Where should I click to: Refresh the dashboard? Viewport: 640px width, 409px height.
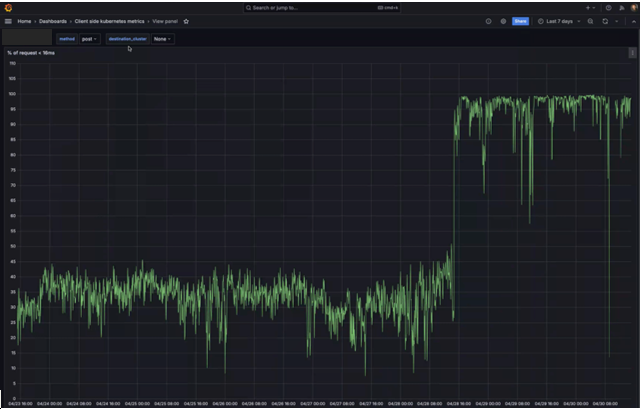[x=605, y=21]
